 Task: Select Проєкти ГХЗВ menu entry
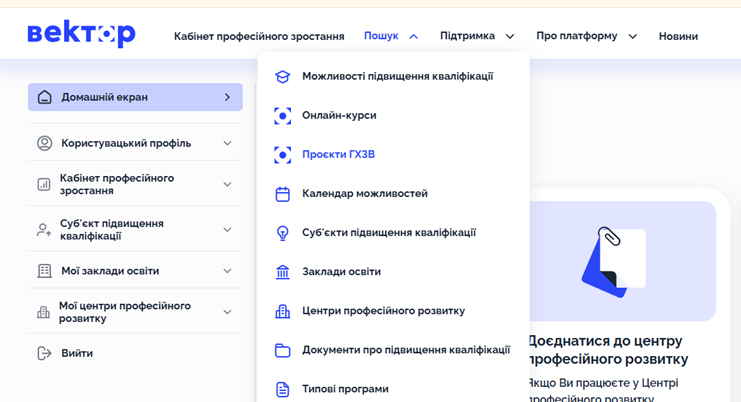(x=338, y=155)
